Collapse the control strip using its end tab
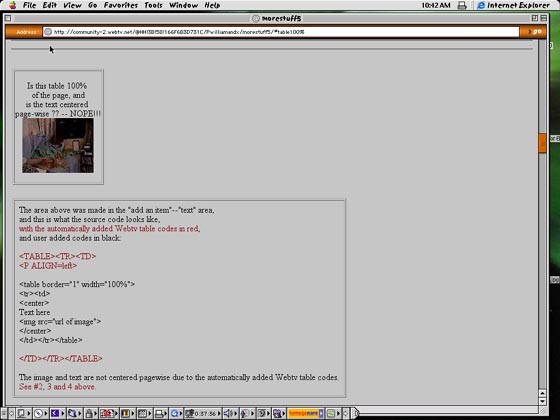Image resolution: width=560 pixels, height=420 pixels. click(x=355, y=414)
